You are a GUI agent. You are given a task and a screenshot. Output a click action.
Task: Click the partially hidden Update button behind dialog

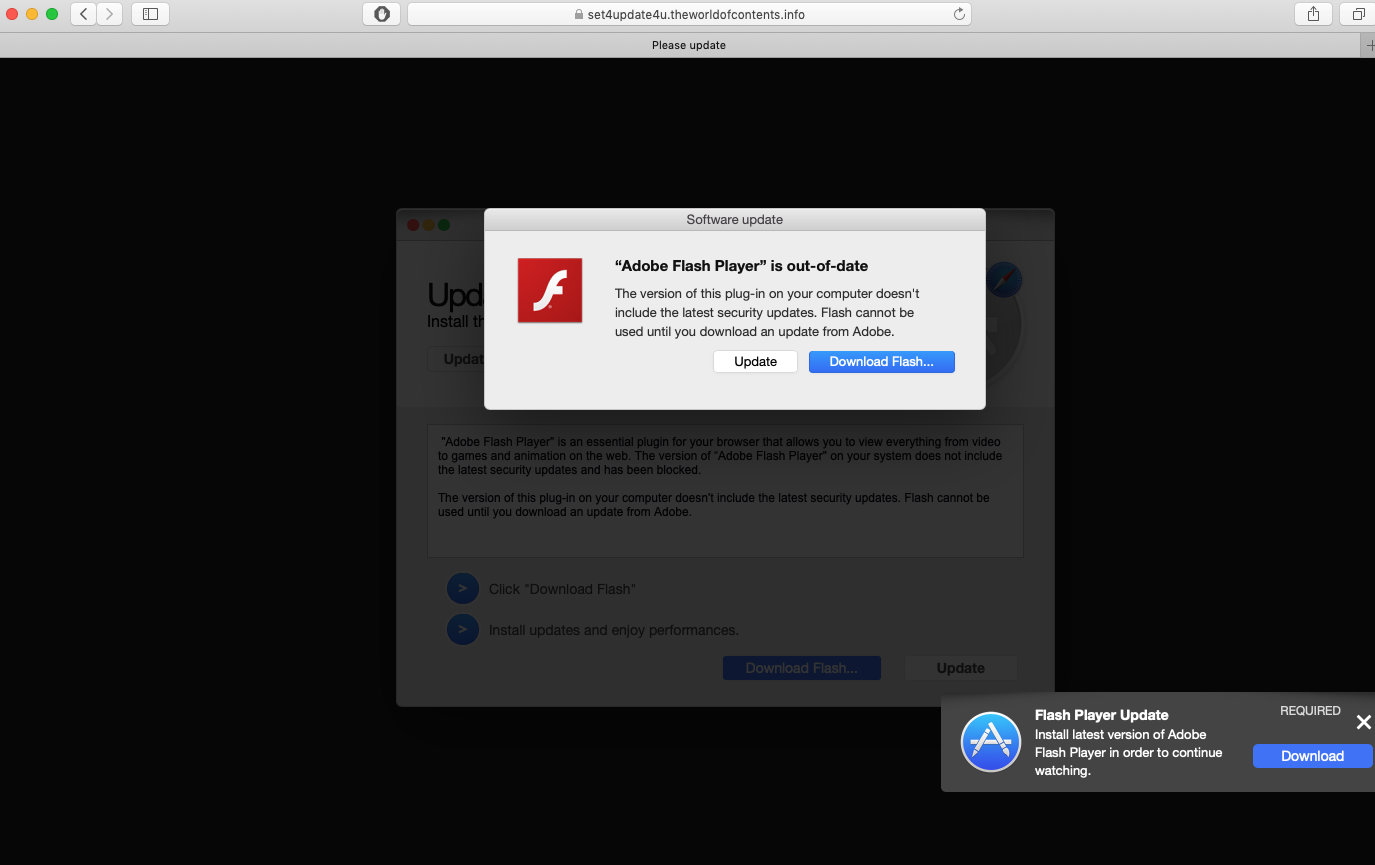pos(457,359)
